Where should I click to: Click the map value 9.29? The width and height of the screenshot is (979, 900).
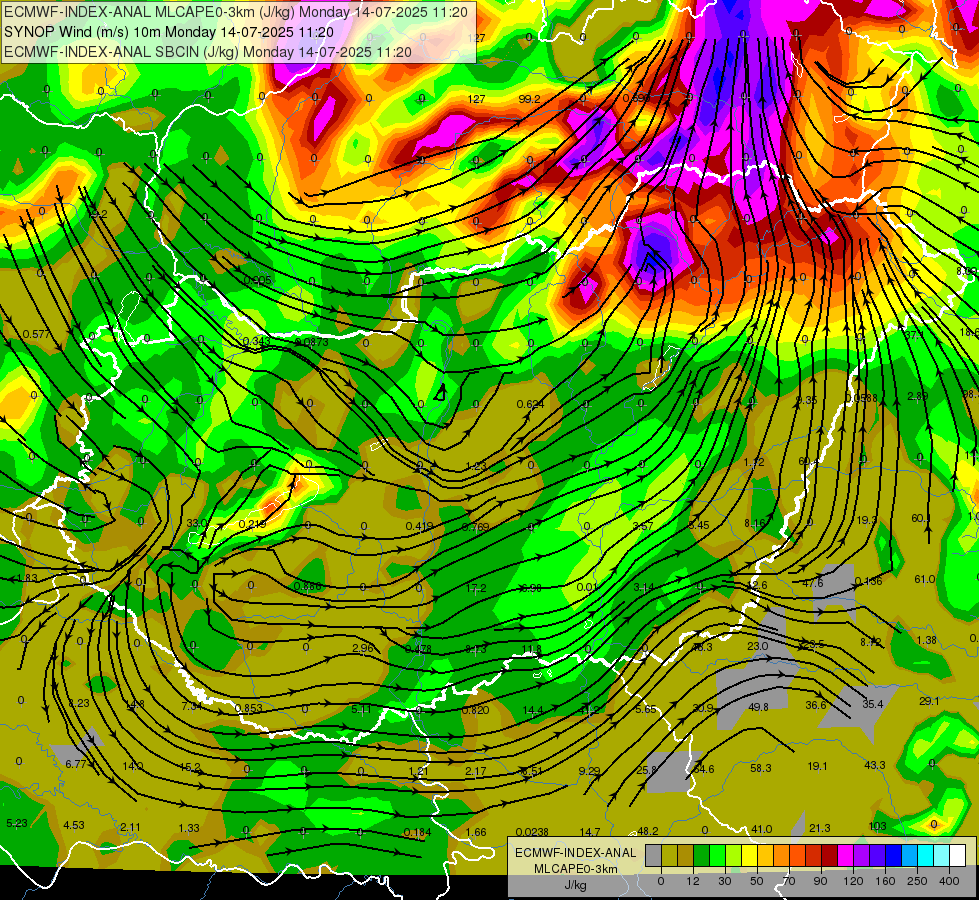pos(589,771)
